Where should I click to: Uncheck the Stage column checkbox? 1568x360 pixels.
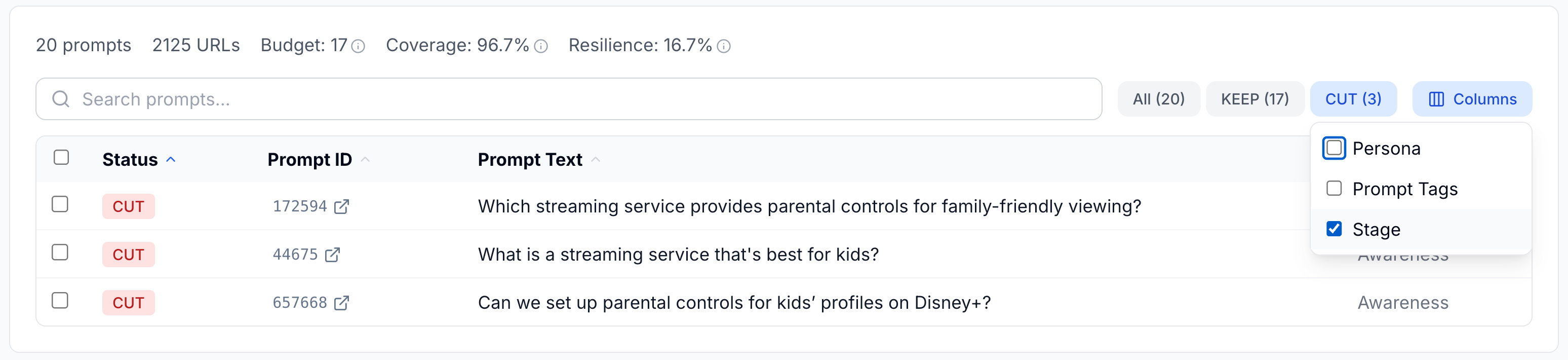click(x=1334, y=229)
